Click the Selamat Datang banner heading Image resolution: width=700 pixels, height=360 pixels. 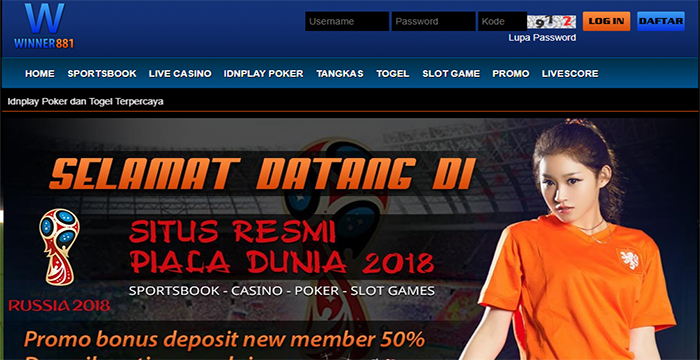(261, 174)
